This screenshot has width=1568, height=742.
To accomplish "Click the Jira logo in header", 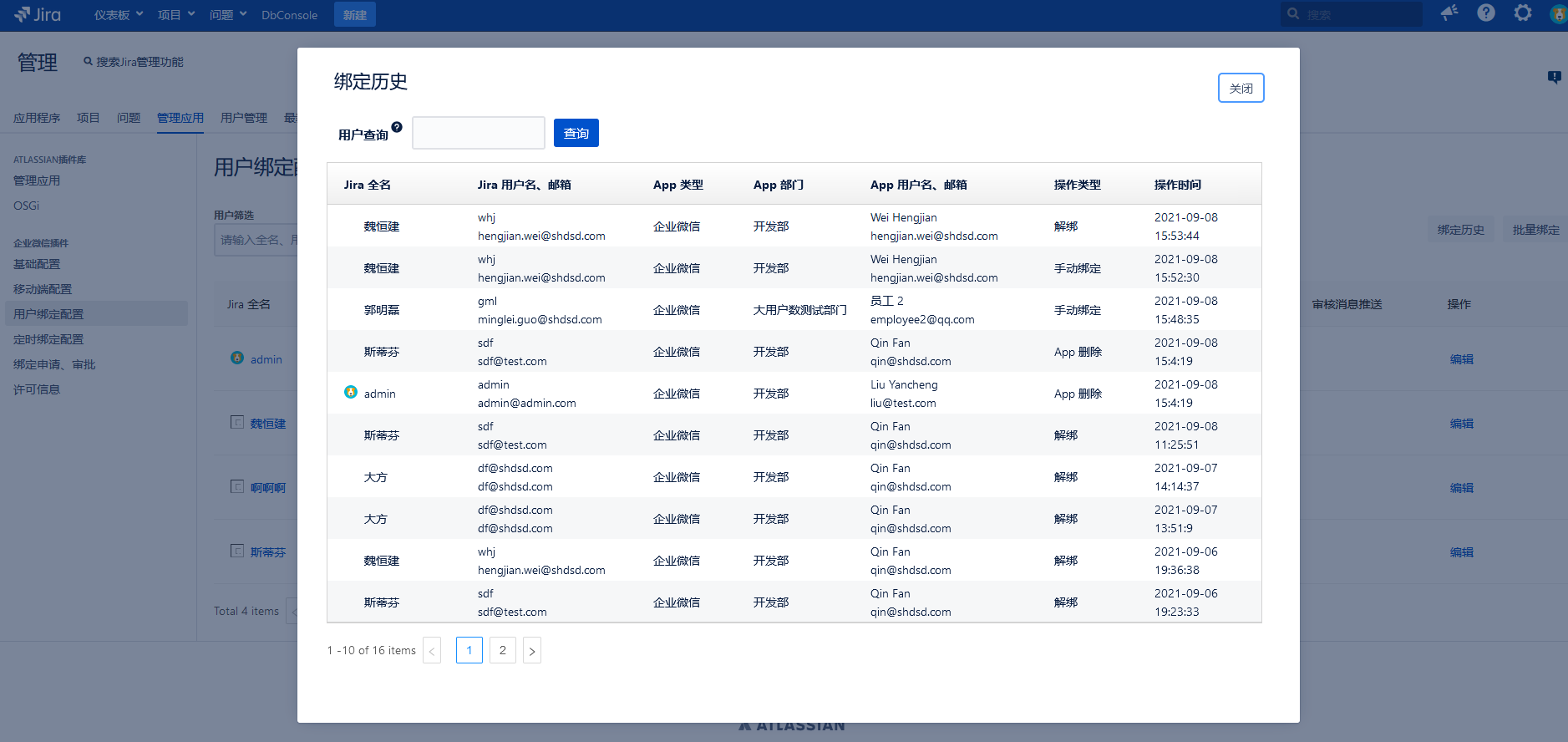I will click(38, 14).
